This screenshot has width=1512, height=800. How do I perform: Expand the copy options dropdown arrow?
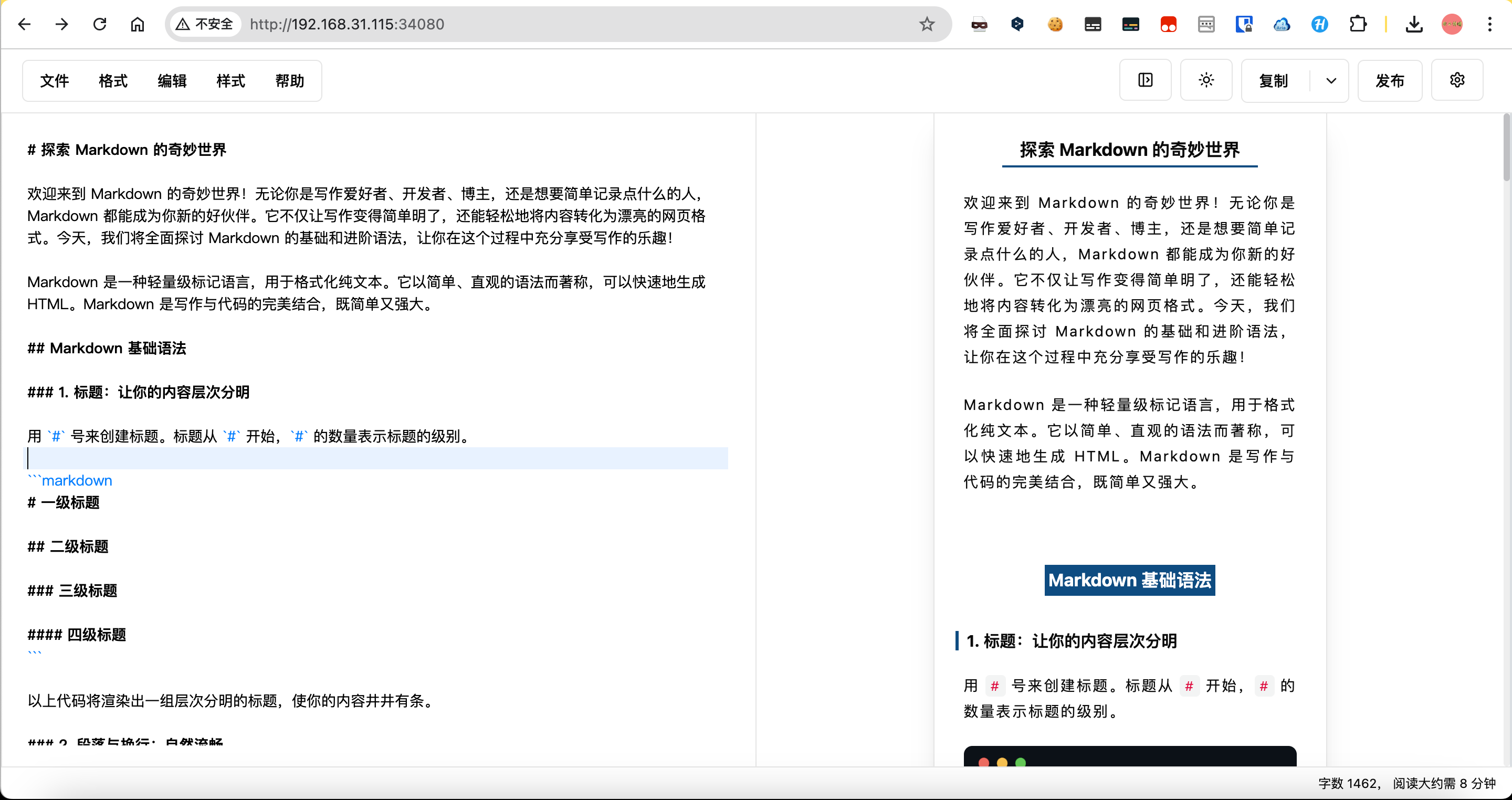tap(1331, 81)
